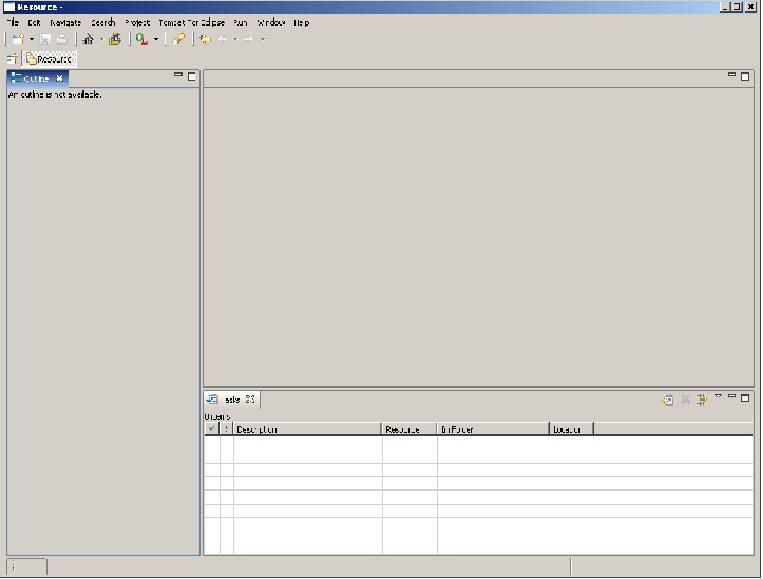This screenshot has height=579, width=763.
Task: Click the Resource perspective button
Action: [x=50, y=59]
